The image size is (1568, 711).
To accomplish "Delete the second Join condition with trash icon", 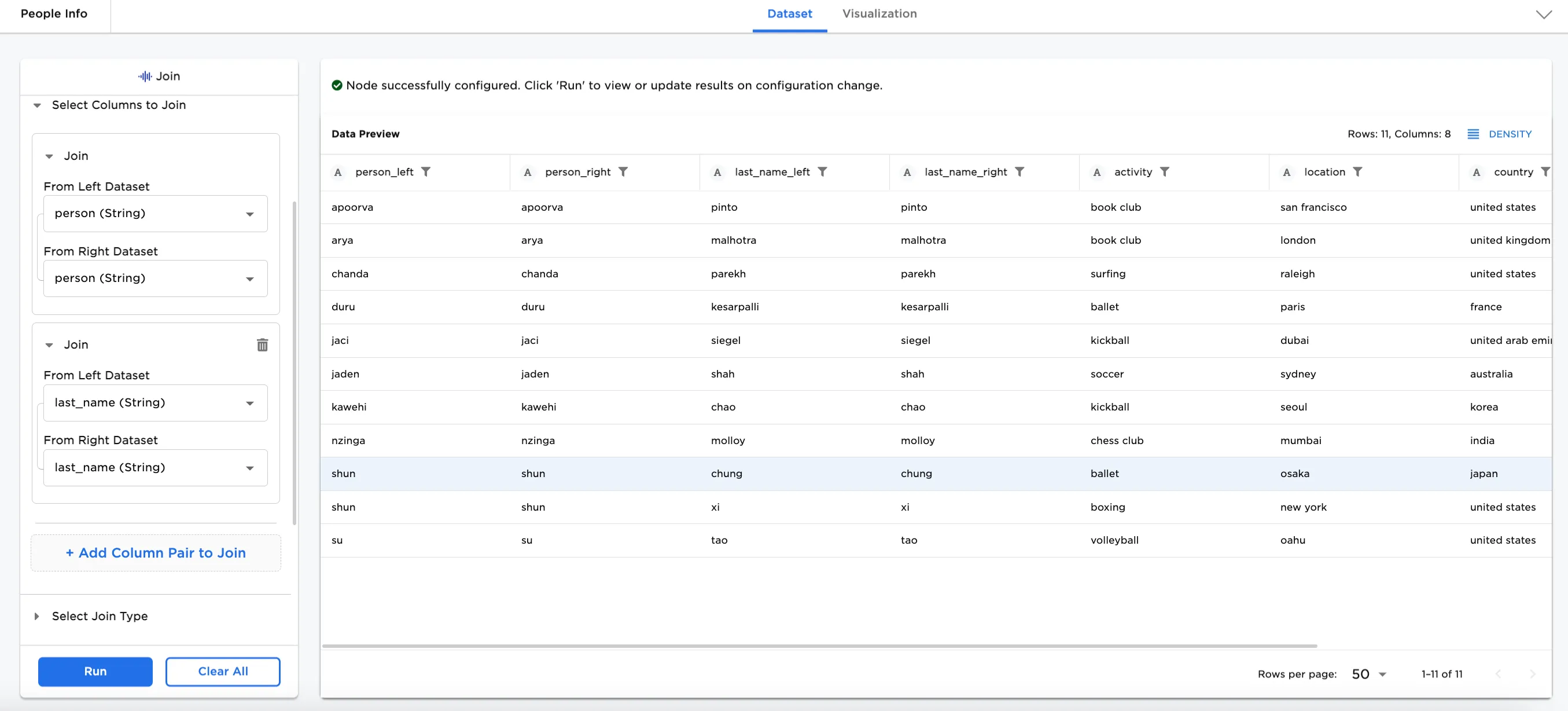I will (x=262, y=344).
